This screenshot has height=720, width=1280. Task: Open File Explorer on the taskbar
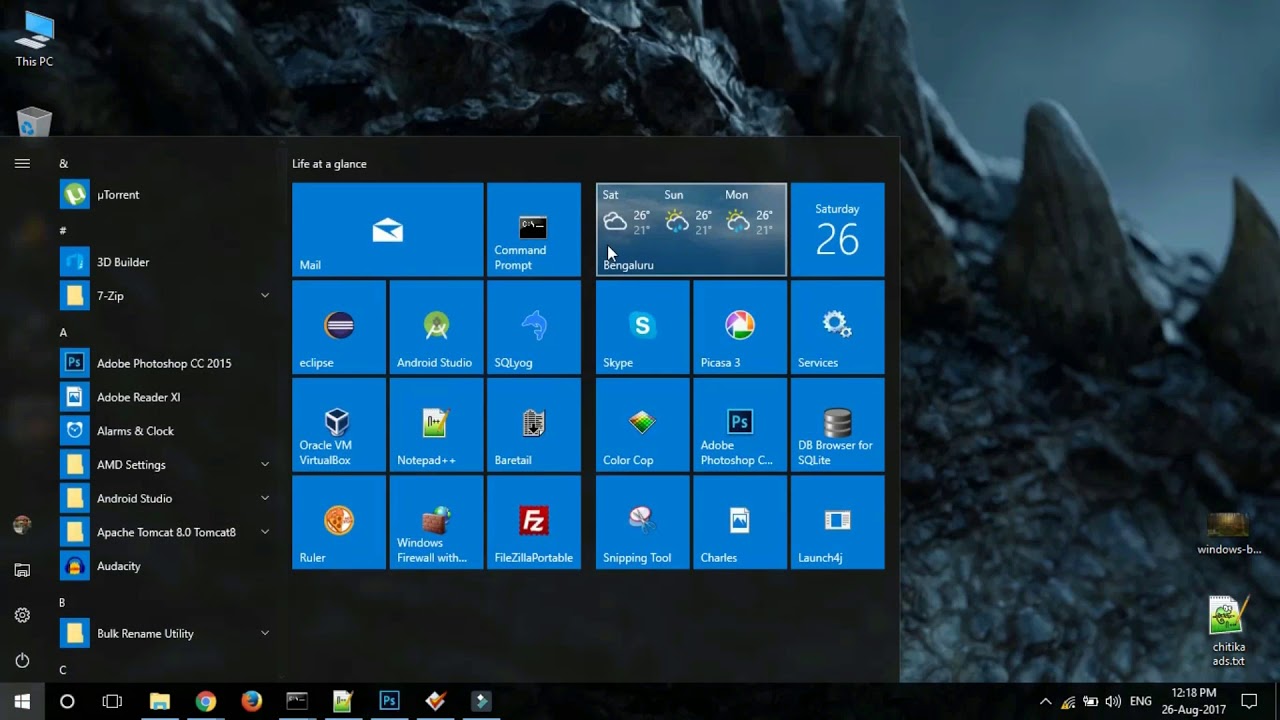coord(160,701)
